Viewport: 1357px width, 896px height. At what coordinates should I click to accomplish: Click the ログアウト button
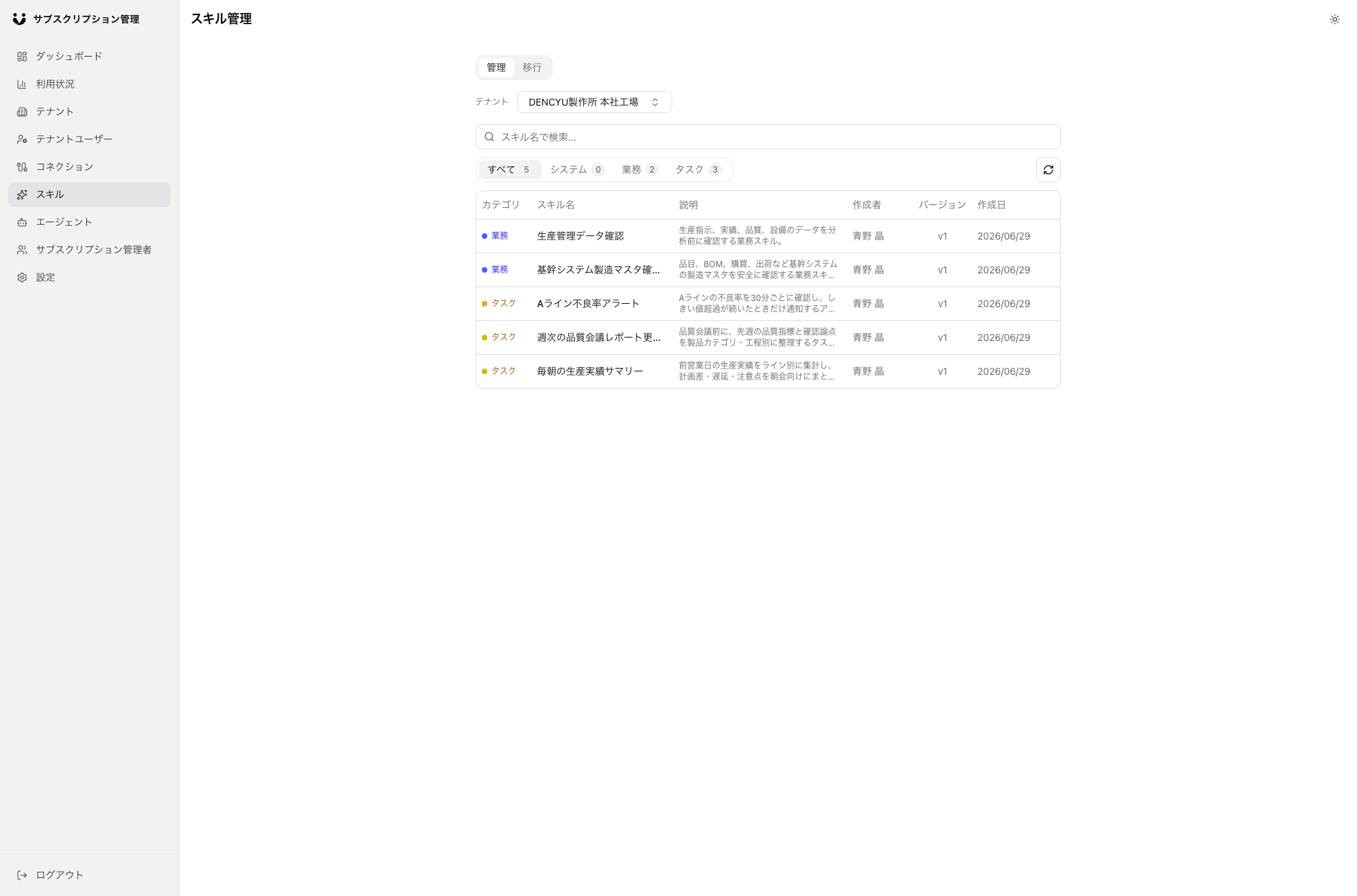[x=89, y=875]
